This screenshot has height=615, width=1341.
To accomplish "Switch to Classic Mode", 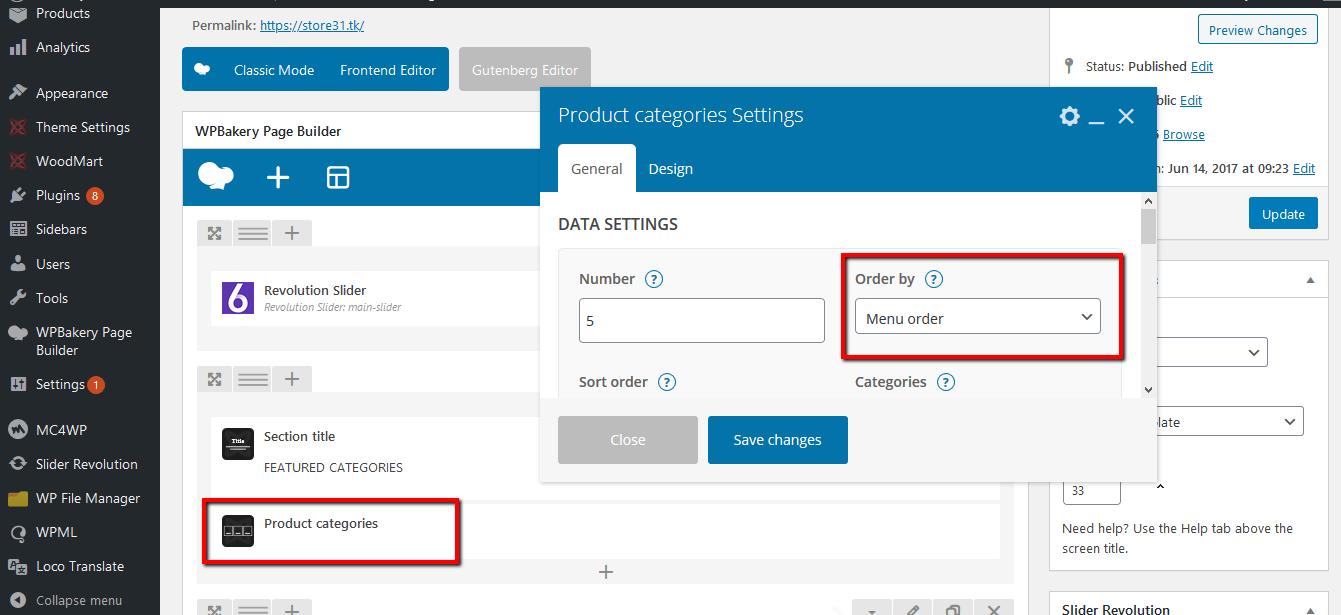I will coord(274,70).
